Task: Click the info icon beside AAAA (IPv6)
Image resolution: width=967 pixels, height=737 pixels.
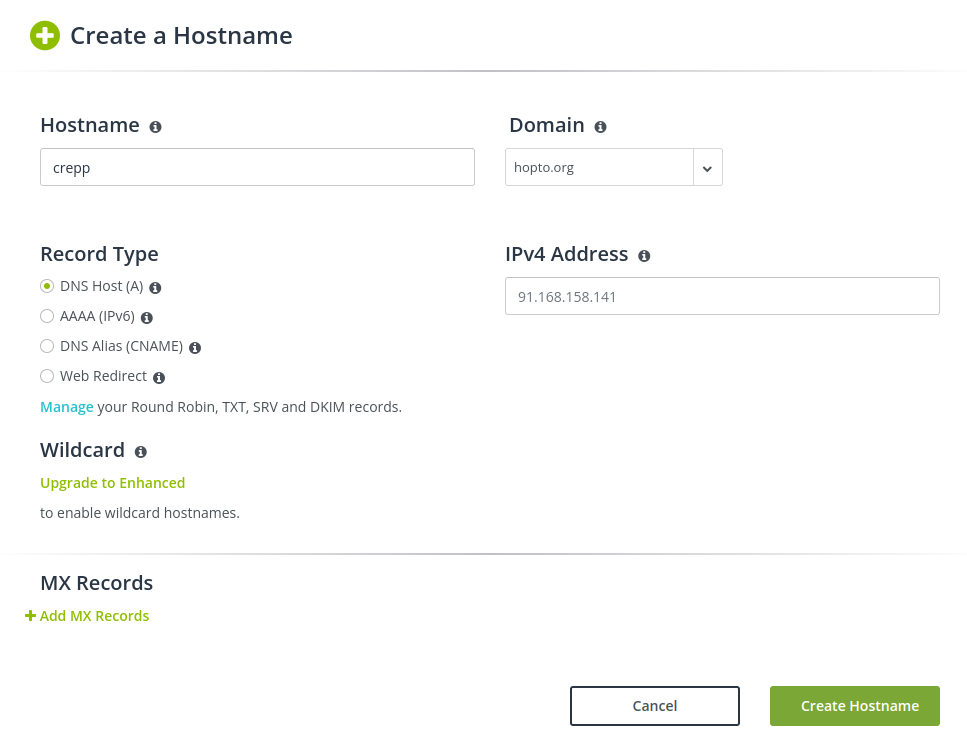Action: click(x=147, y=318)
